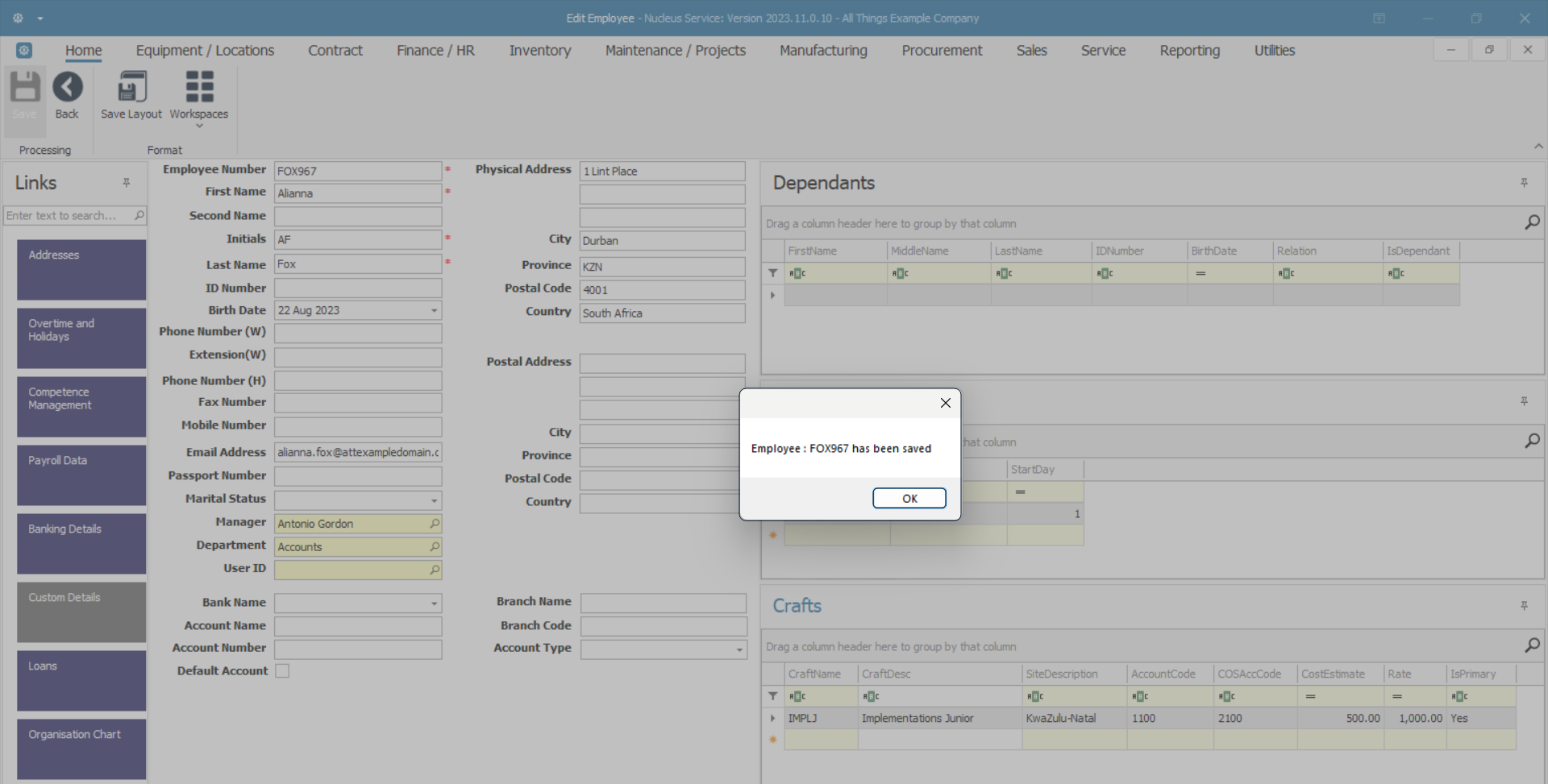Open the title bar quick access dropdown arrow
The width and height of the screenshot is (1548, 784).
tap(40, 18)
